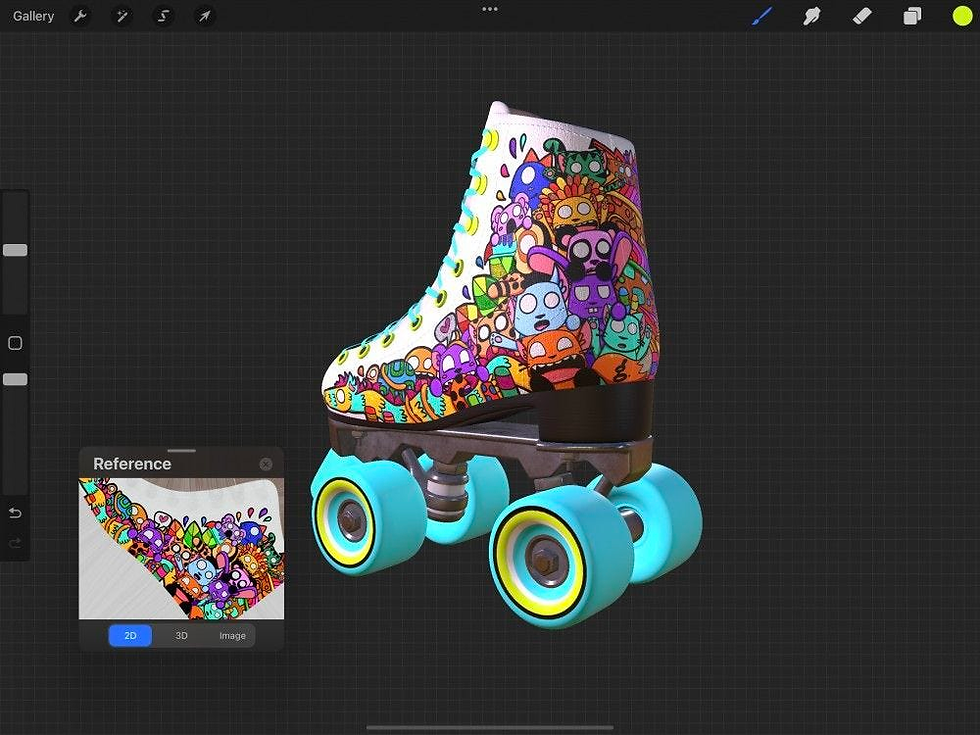
Task: Return to the Gallery
Action: [x=33, y=16]
